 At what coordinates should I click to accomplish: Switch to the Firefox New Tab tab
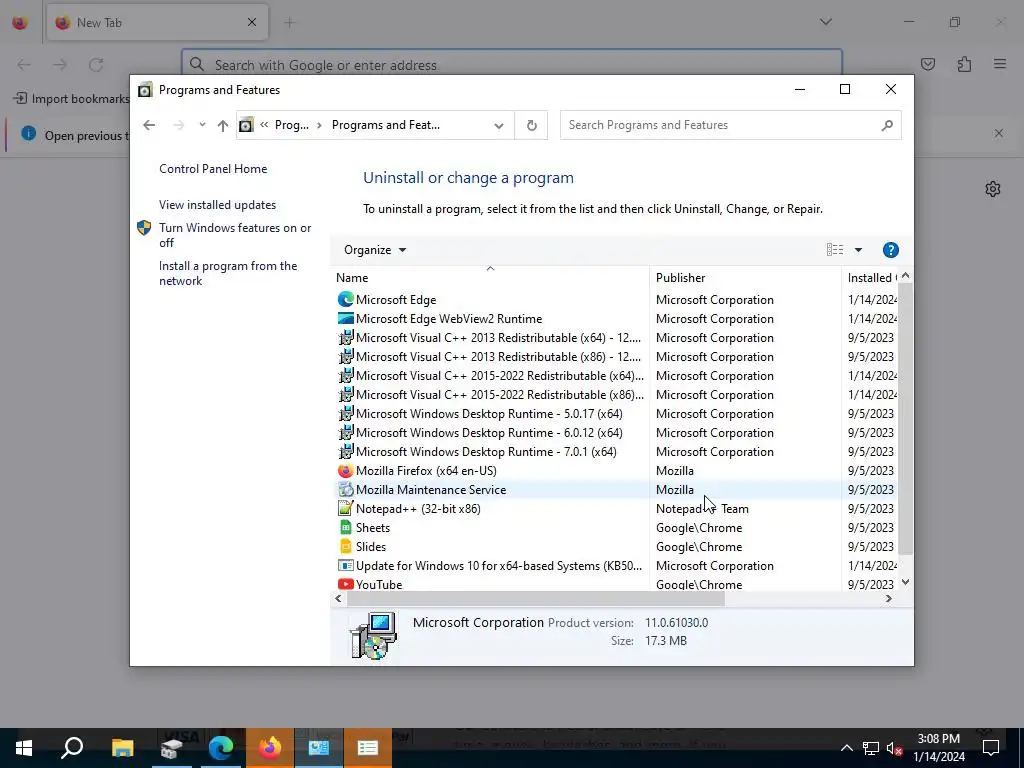tap(157, 22)
